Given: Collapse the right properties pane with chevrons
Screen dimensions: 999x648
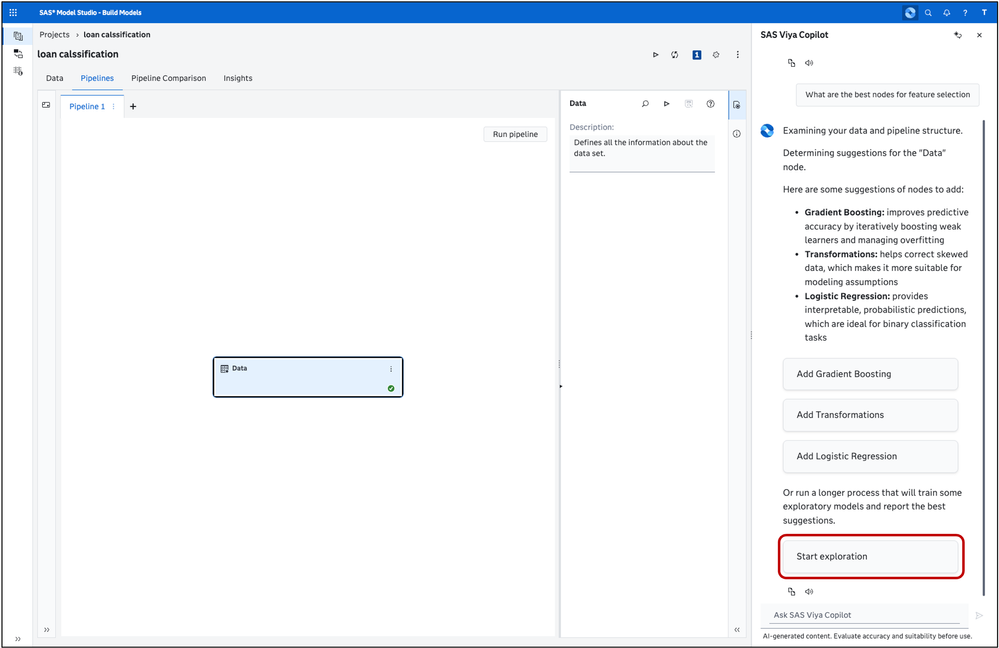Looking at the screenshot, I should point(737,630).
